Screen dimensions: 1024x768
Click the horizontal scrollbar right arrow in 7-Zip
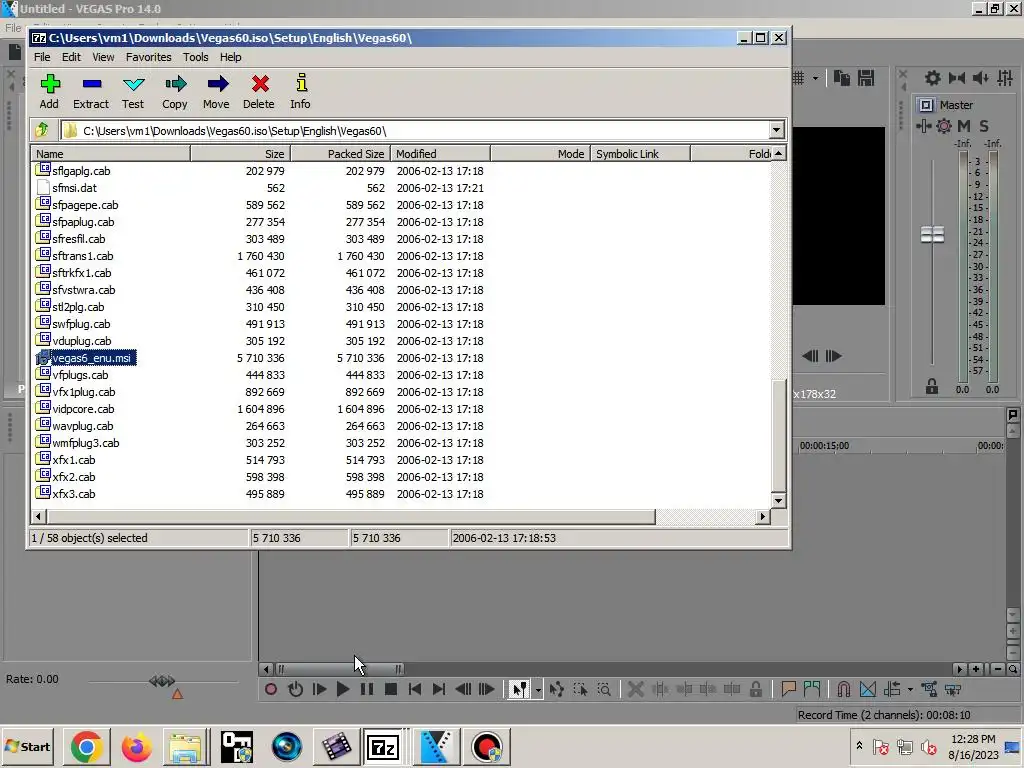point(762,517)
